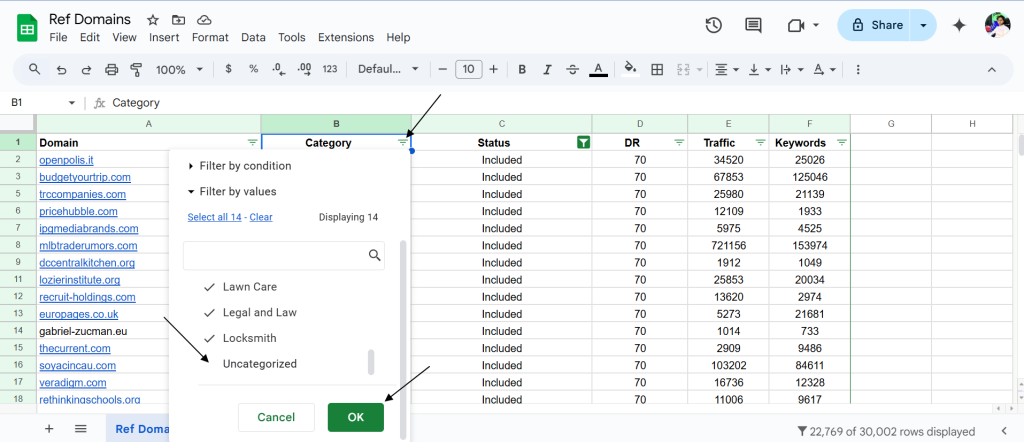Start a video meeting with camera icon
The height and width of the screenshot is (442, 1024).
pyautogui.click(x=795, y=25)
